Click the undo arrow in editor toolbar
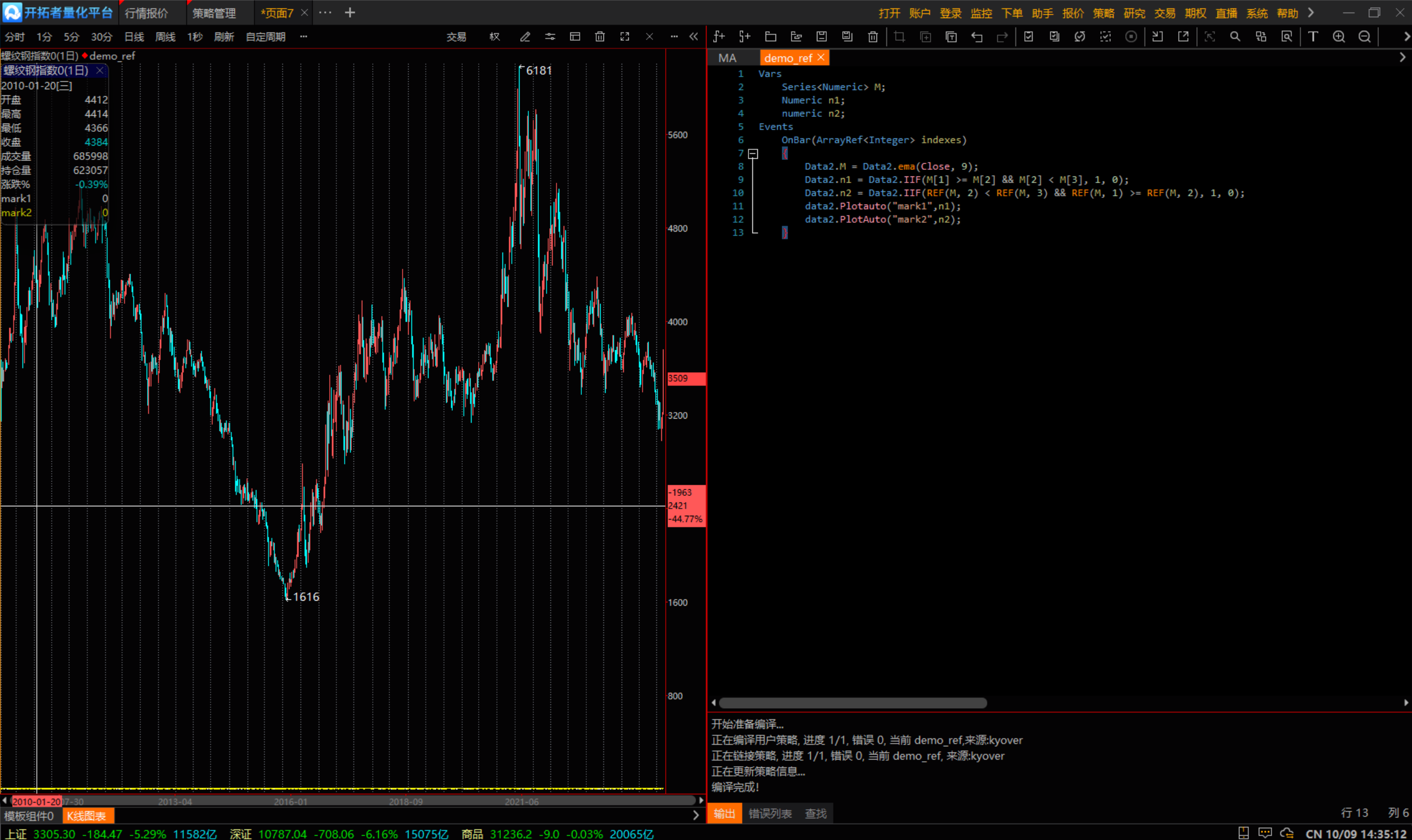The width and height of the screenshot is (1412, 840). [x=977, y=37]
